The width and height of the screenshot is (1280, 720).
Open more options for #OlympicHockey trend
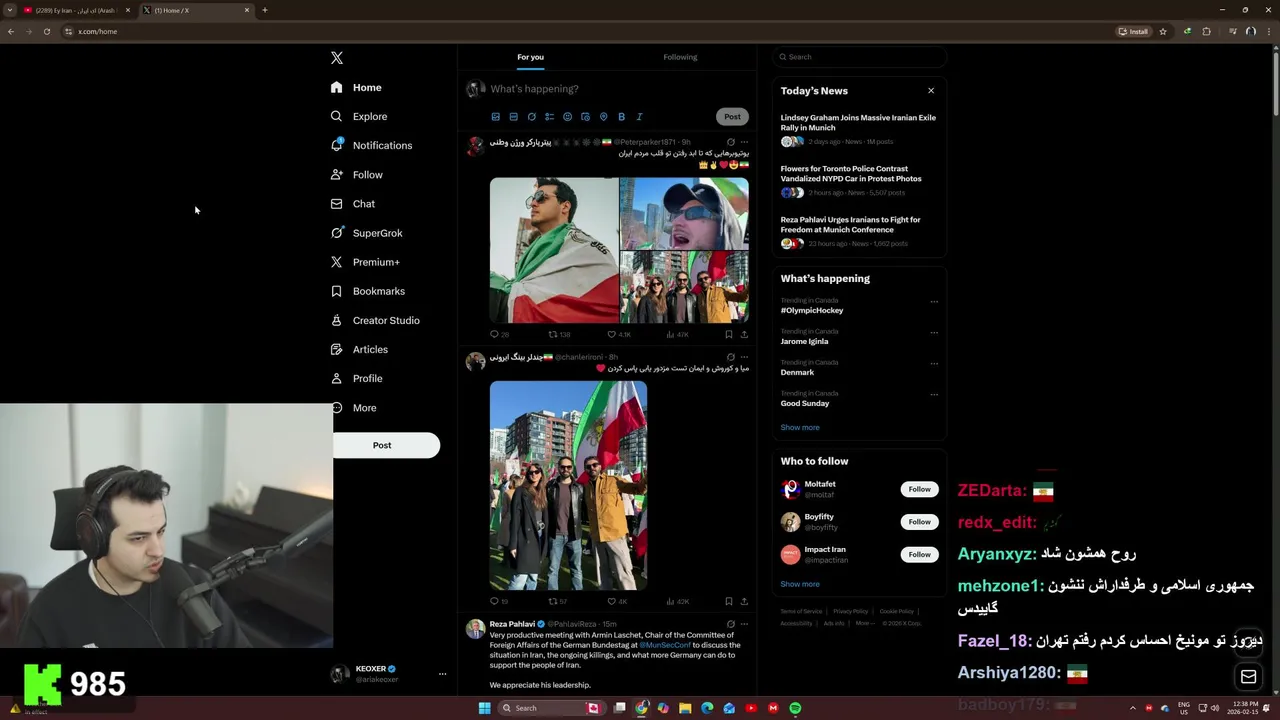coord(934,302)
